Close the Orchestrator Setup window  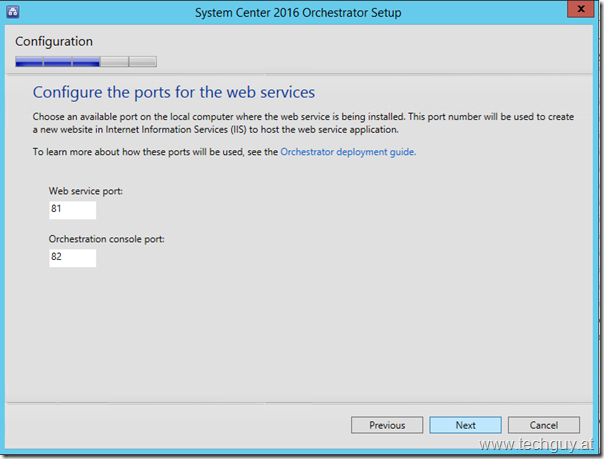coord(581,9)
